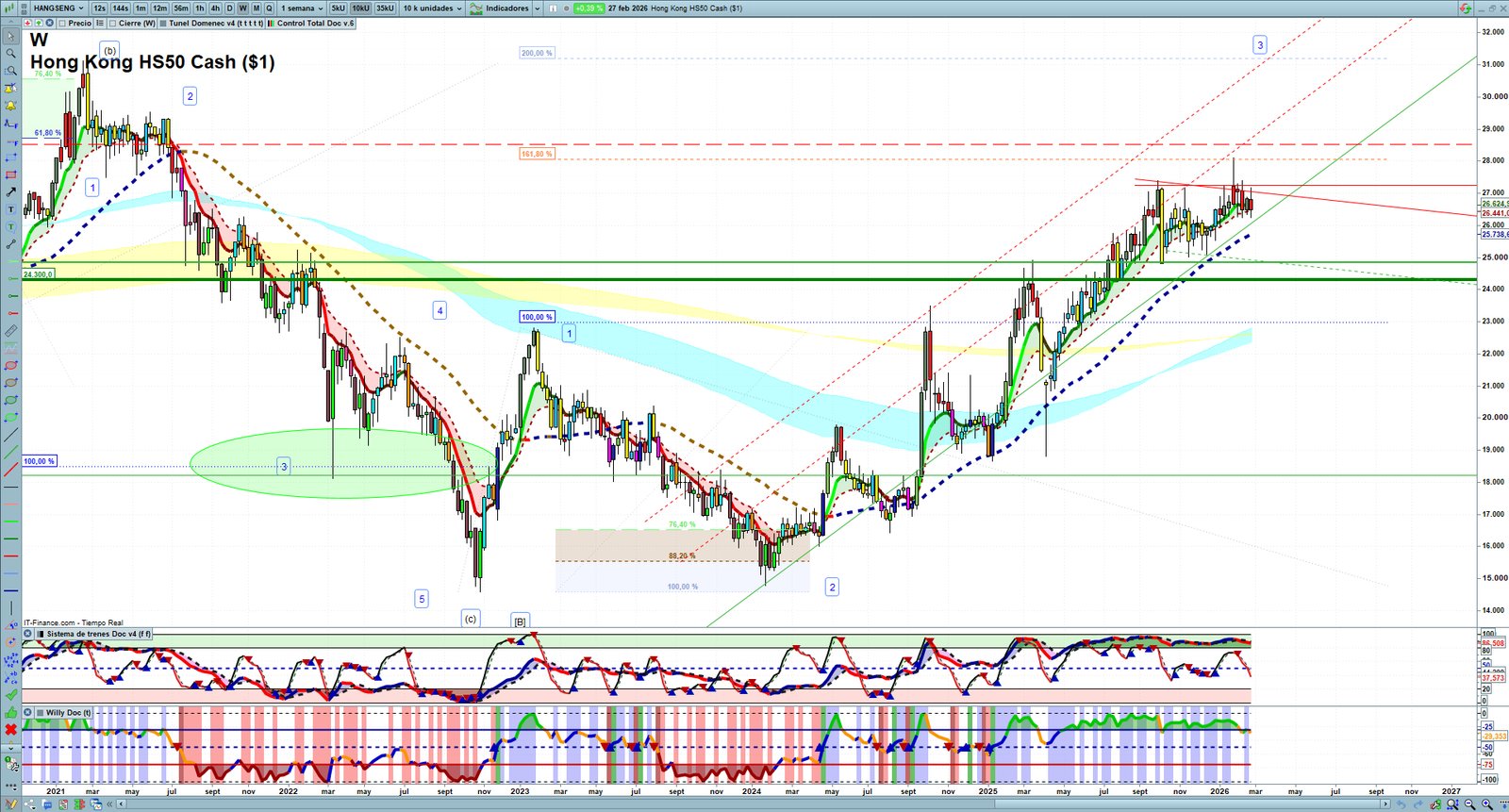Choose the red rectangle drawing tool

click(x=10, y=174)
